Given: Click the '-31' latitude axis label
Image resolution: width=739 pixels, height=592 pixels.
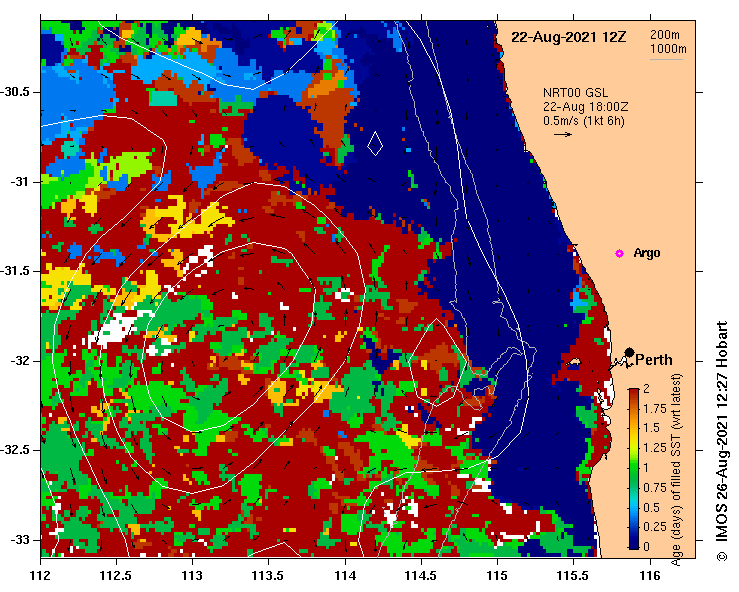Looking at the screenshot, I should (19, 181).
